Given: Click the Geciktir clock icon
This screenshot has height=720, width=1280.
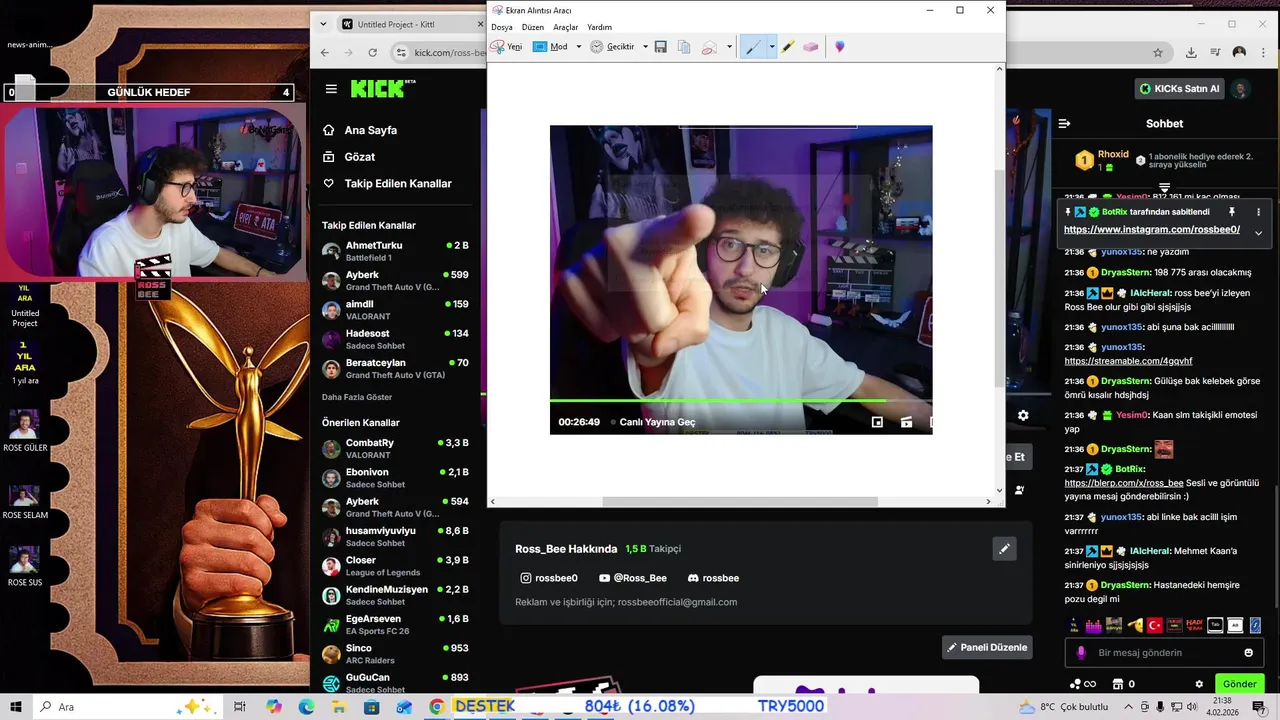Looking at the screenshot, I should 597,47.
